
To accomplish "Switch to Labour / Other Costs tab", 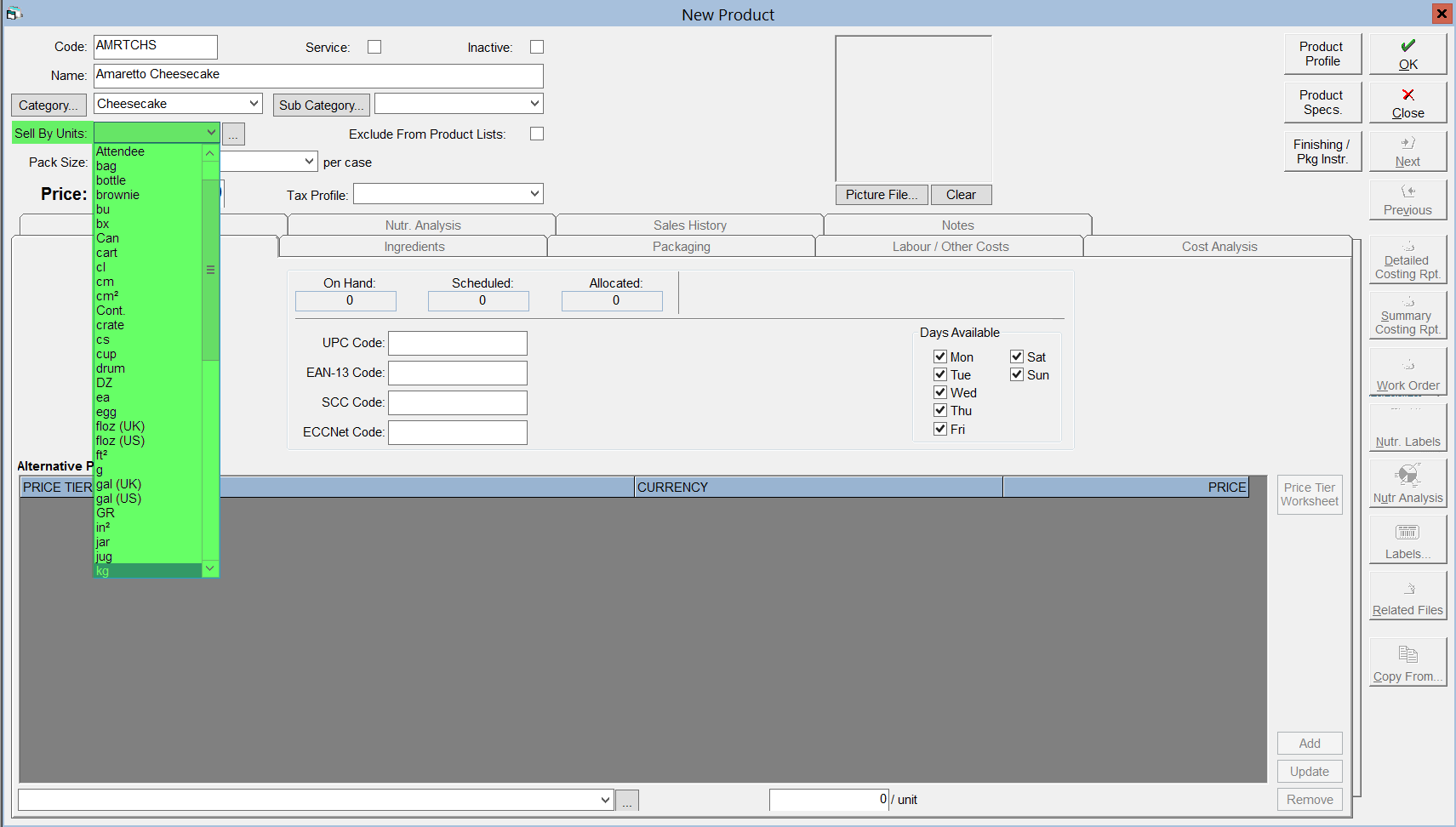I will [x=950, y=247].
